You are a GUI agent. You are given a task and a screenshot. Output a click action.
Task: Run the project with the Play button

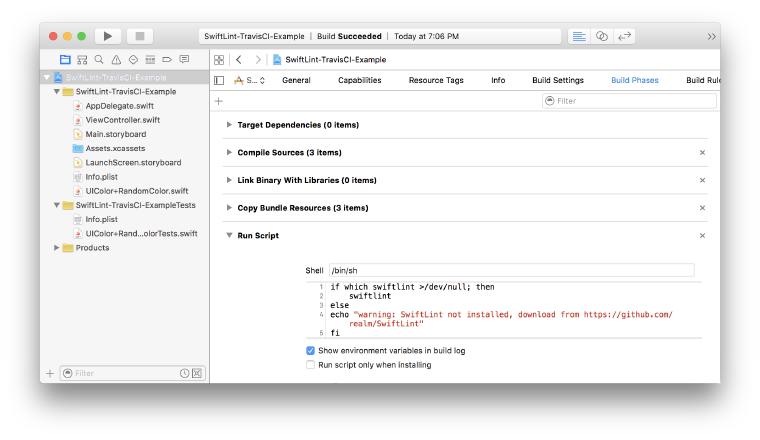pos(108,36)
